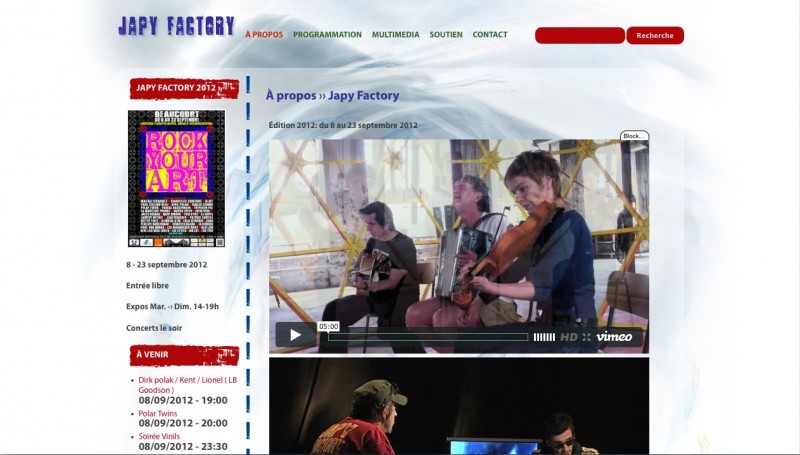Click the Japy Factory logo
800x455 pixels.
point(176,27)
